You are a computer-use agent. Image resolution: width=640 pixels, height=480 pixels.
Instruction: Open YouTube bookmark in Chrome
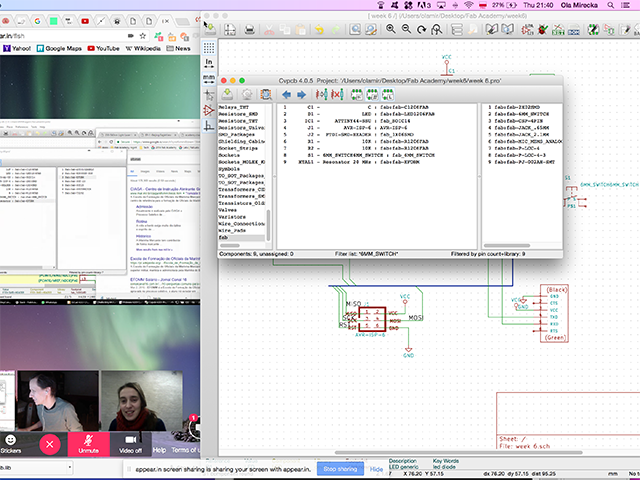tap(103, 49)
